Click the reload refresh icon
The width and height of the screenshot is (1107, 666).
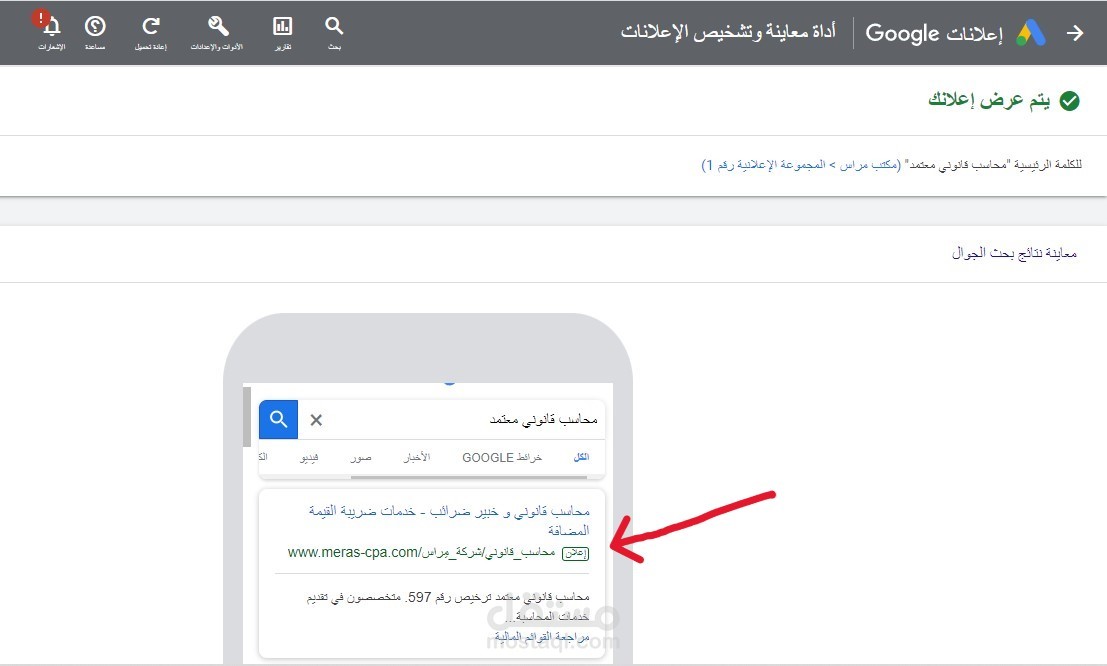pos(150,26)
